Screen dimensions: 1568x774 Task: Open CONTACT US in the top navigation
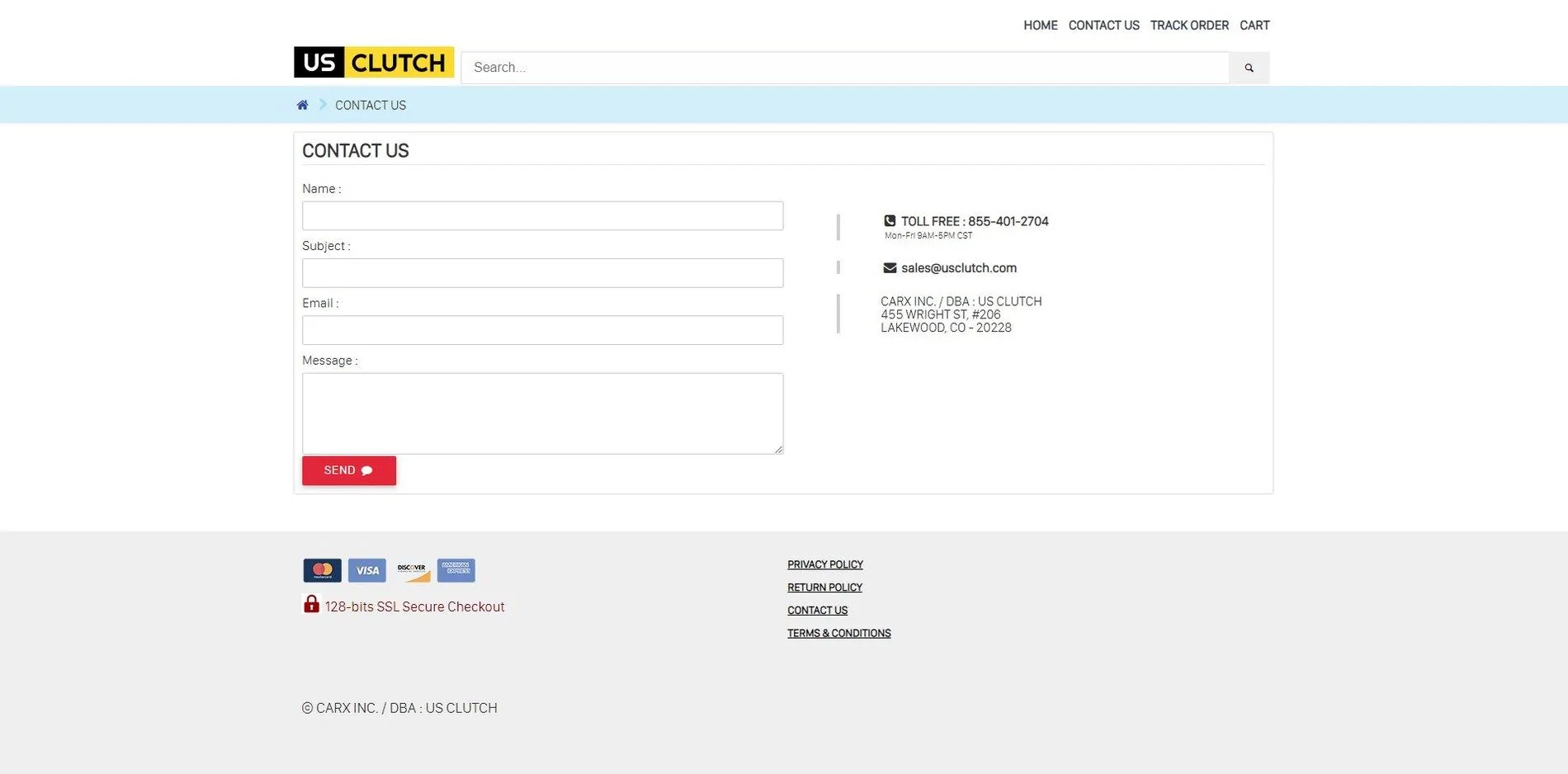(1103, 26)
